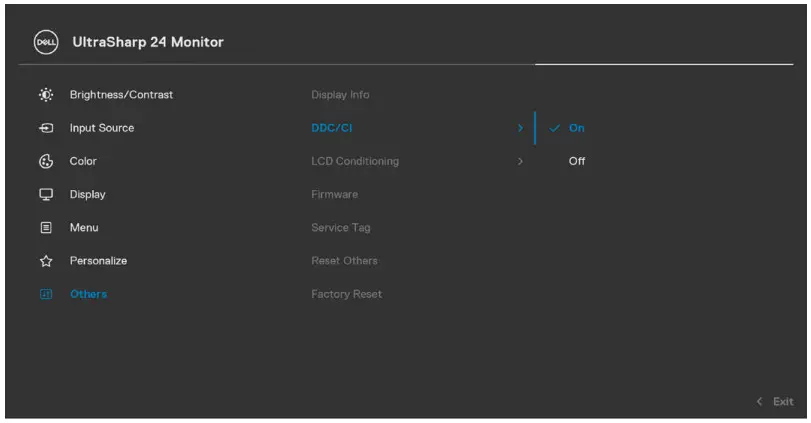Choose Reset Others
811x423 pixels.
click(x=344, y=261)
